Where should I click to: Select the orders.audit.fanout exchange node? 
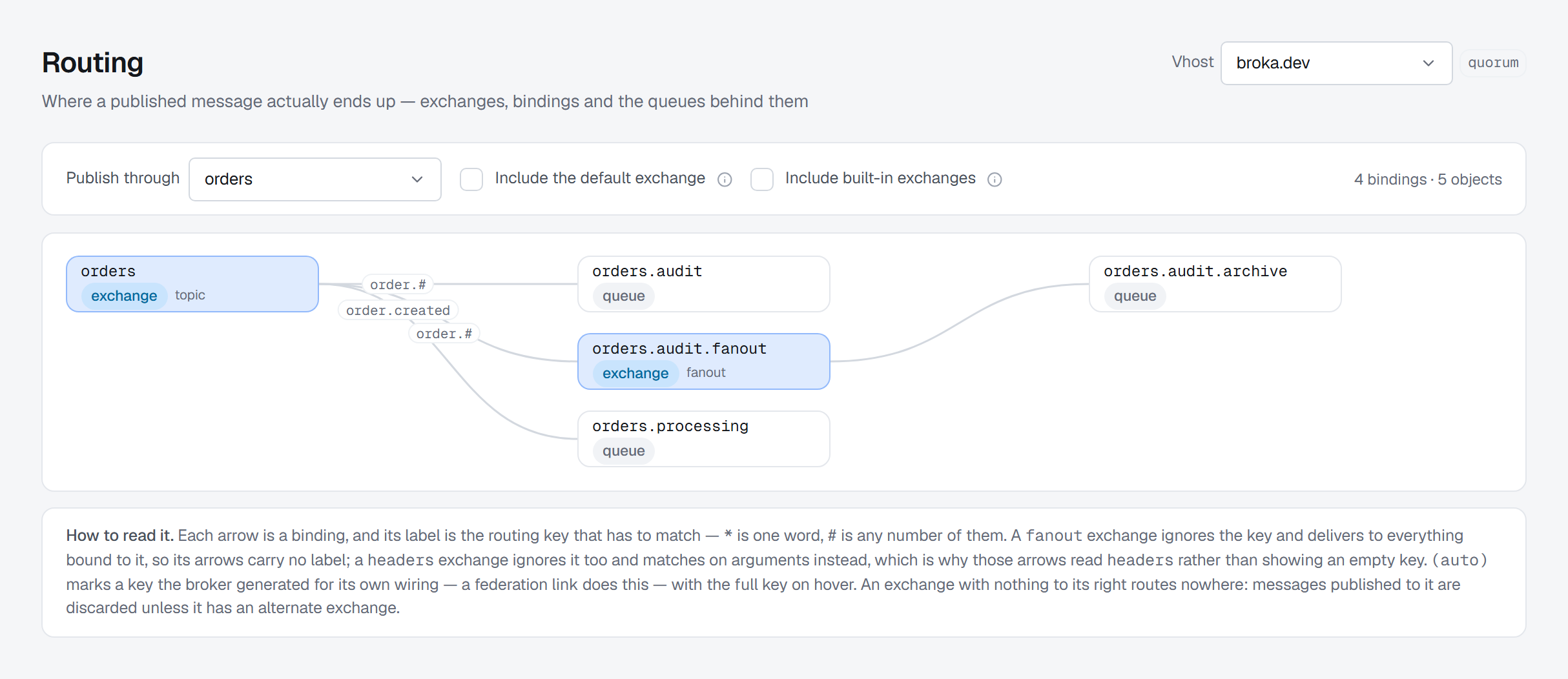[x=704, y=361]
